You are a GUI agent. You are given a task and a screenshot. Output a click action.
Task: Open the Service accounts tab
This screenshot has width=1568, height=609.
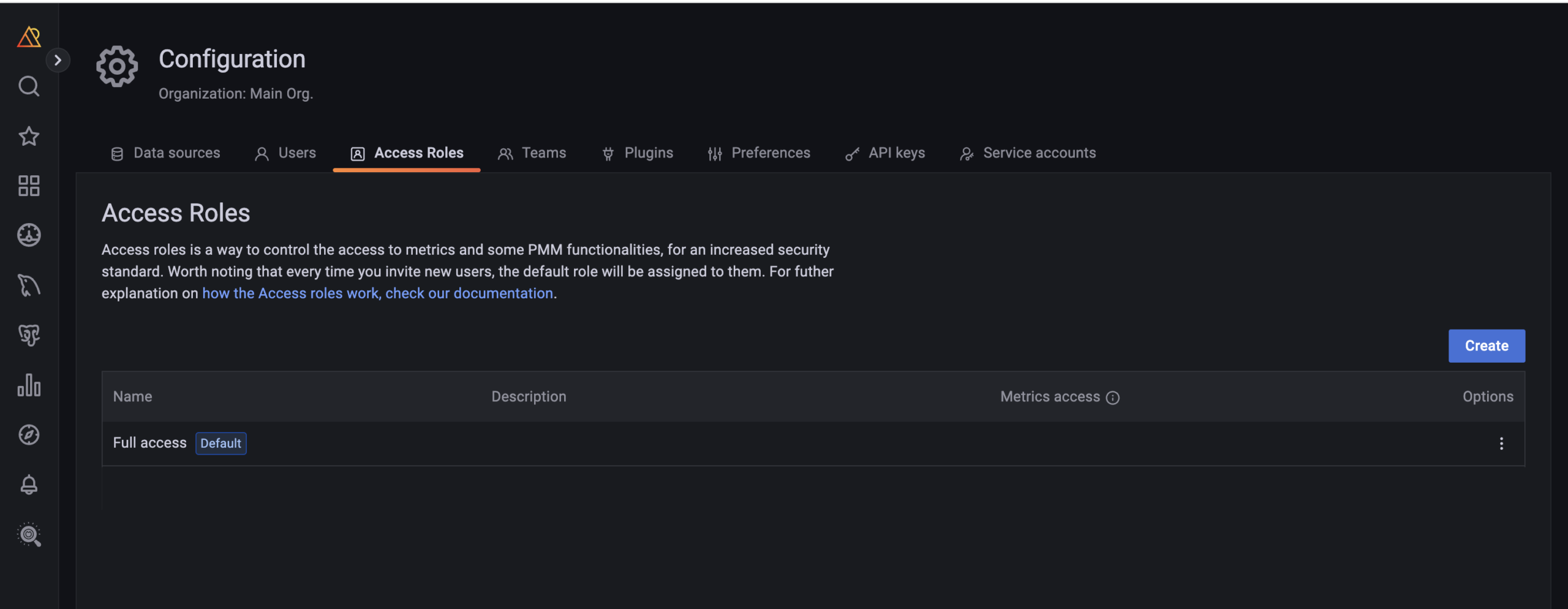pyautogui.click(x=1028, y=153)
